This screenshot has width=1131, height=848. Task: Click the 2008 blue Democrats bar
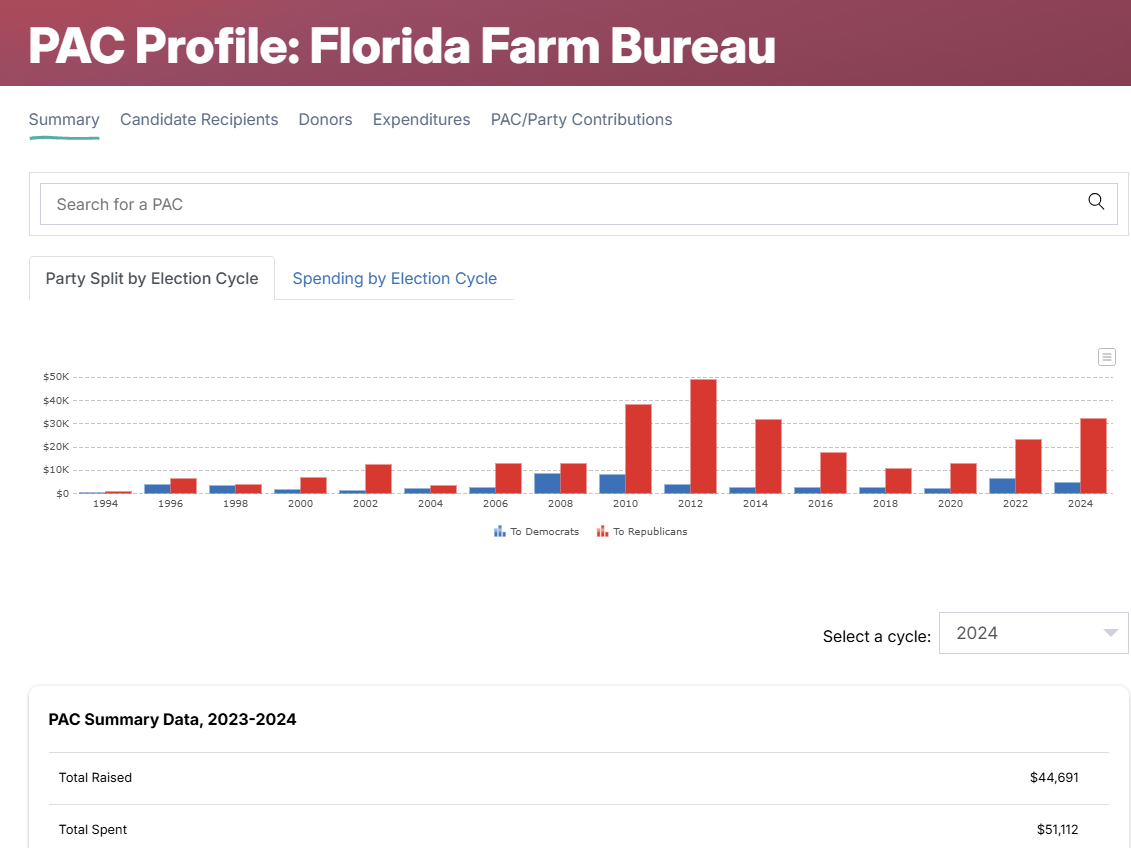547,483
